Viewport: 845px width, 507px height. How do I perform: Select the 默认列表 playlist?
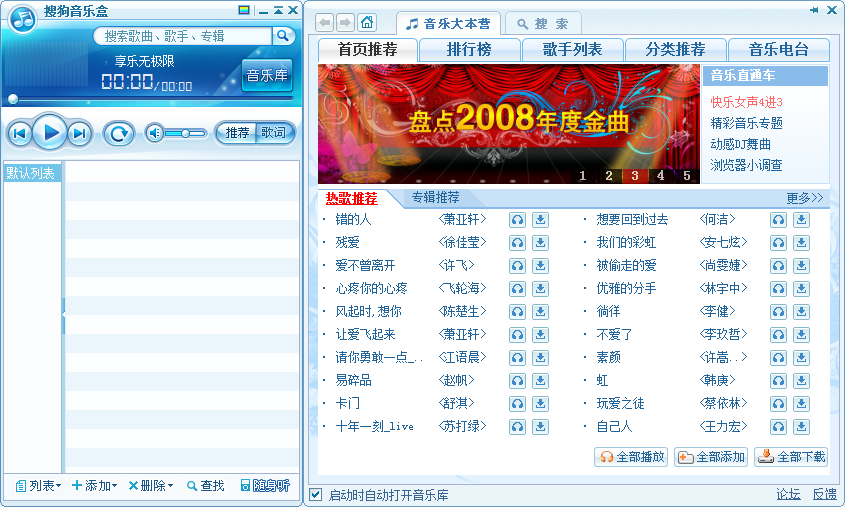click(31, 173)
